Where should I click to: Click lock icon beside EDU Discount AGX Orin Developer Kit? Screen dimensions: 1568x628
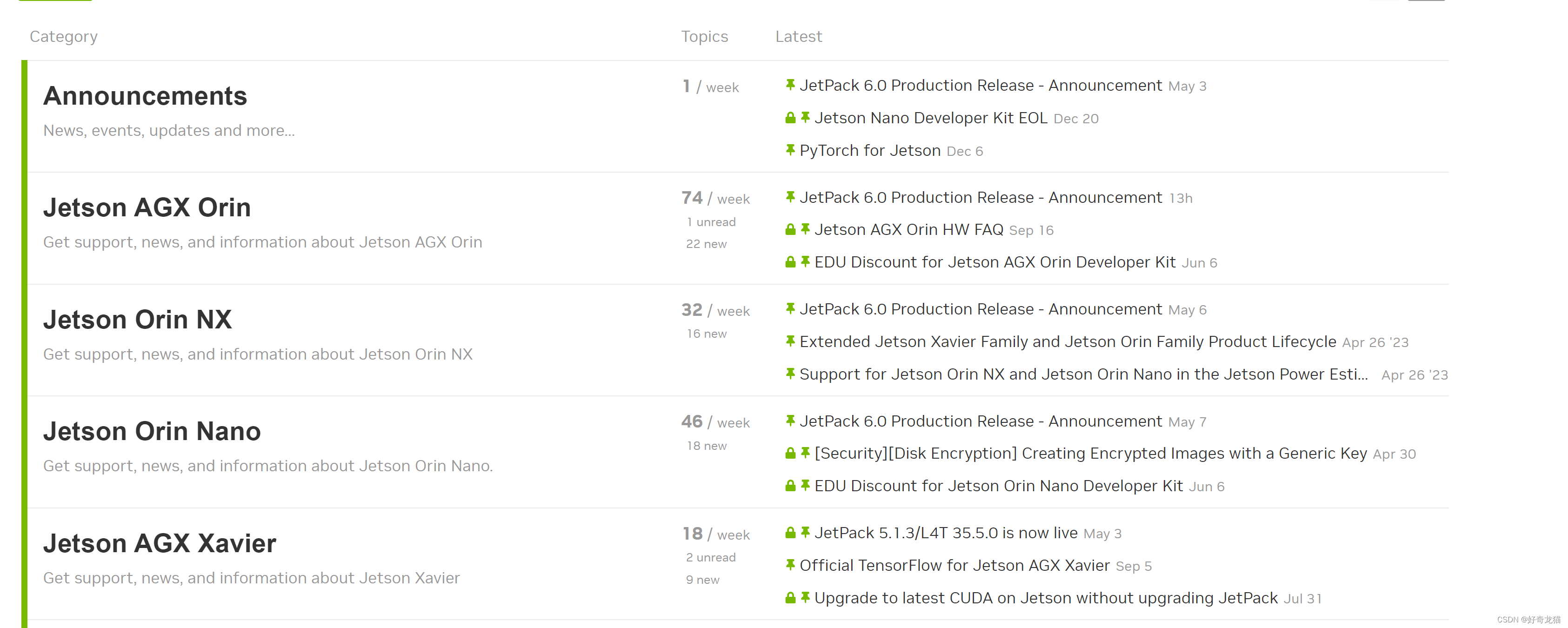click(790, 261)
